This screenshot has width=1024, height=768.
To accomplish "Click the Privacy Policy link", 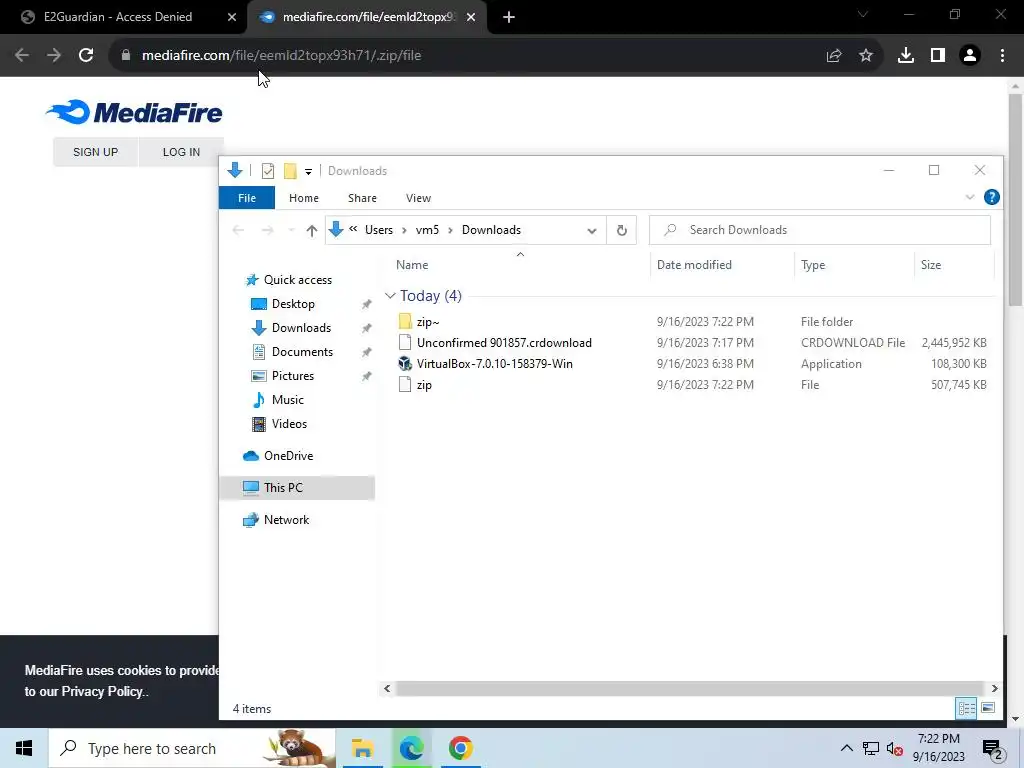I will click(x=102, y=692).
